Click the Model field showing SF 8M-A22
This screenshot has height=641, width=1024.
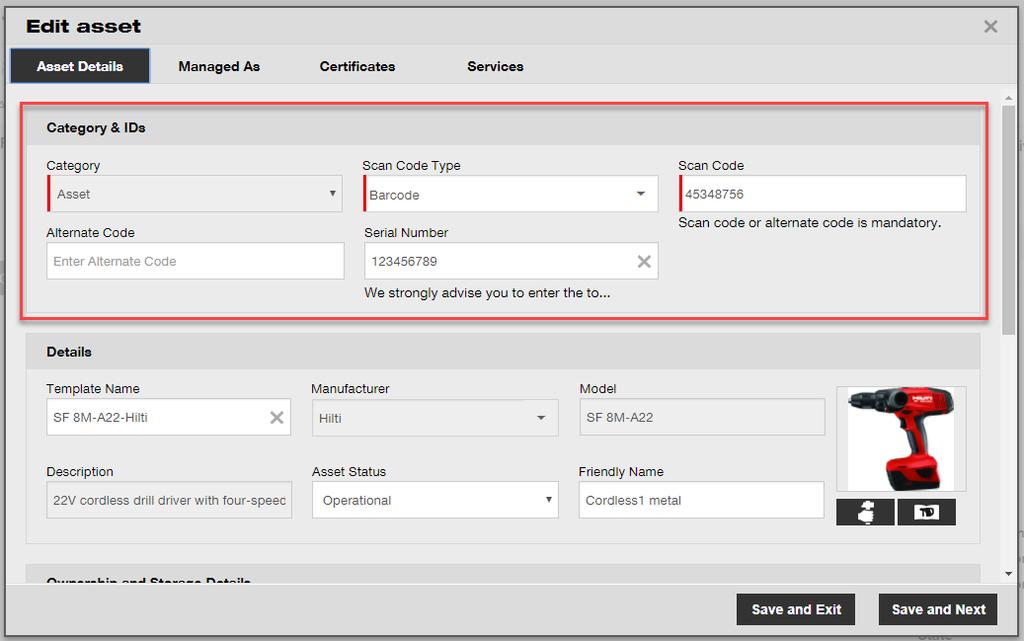coord(702,417)
